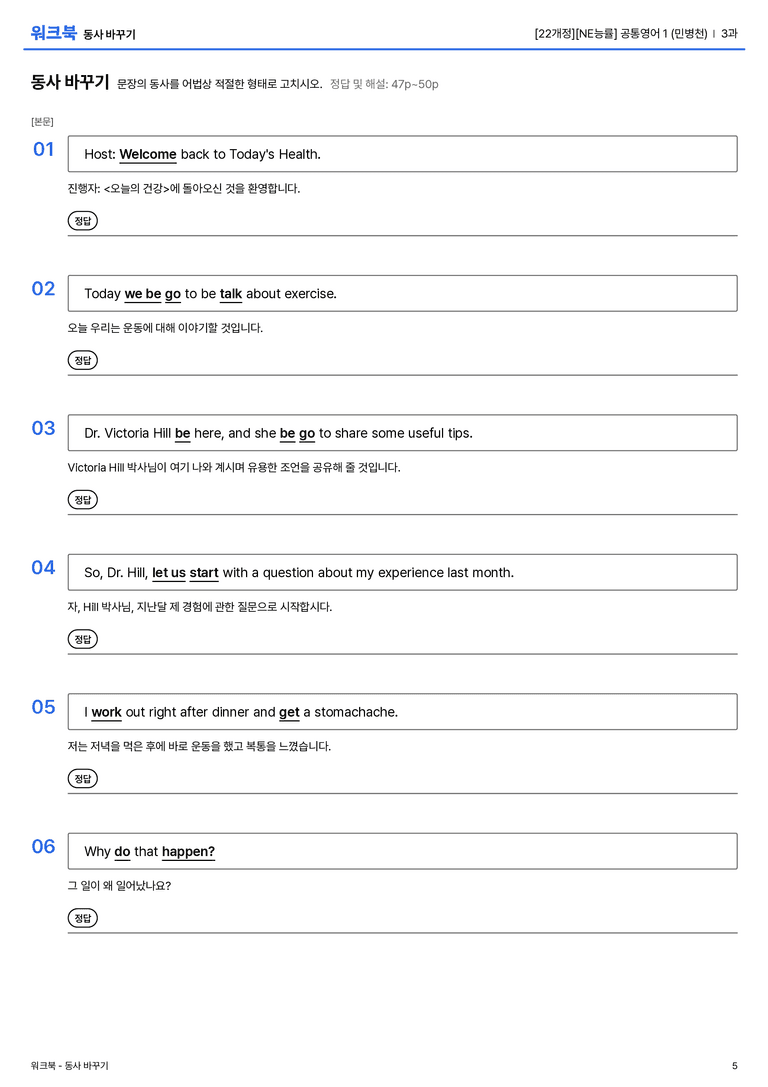Click the page number 5 in footer
This screenshot has width=768, height=1087.
click(x=734, y=1066)
